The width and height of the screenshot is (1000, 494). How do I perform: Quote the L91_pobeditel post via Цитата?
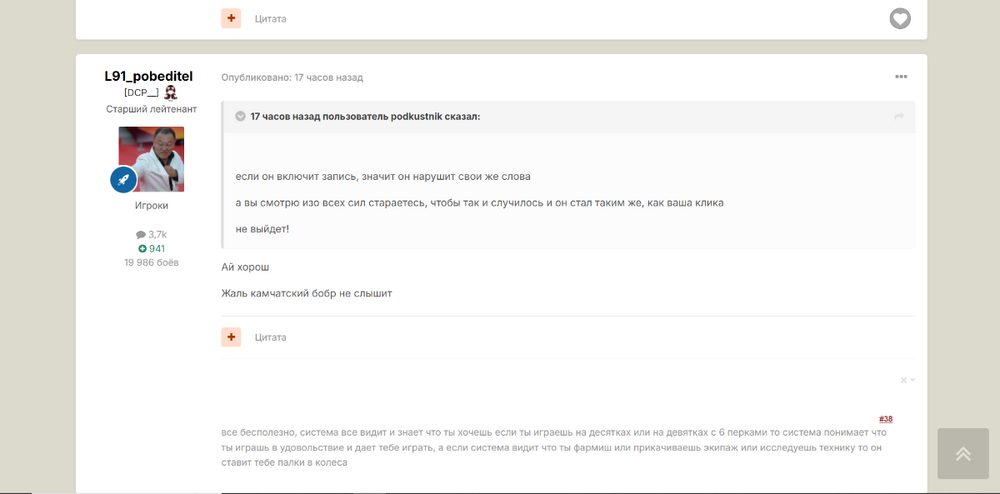click(270, 337)
